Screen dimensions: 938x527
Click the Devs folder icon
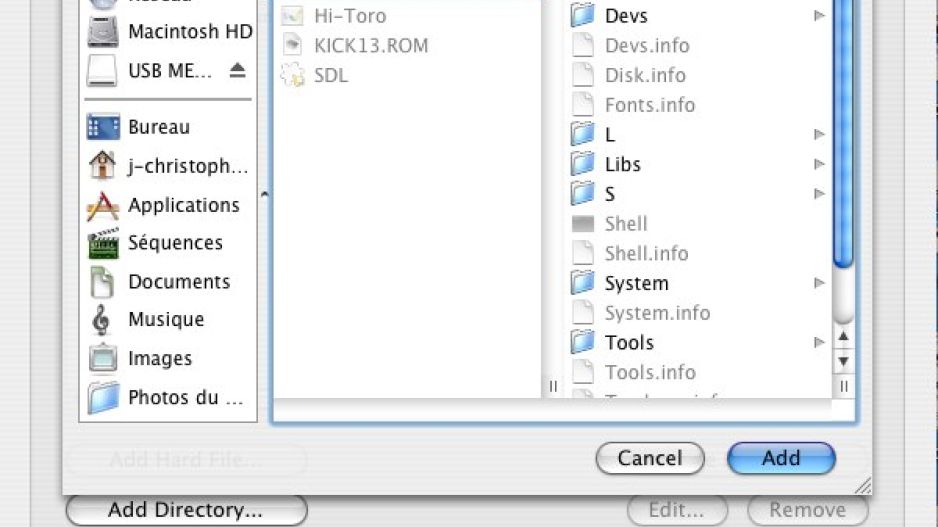coord(582,15)
